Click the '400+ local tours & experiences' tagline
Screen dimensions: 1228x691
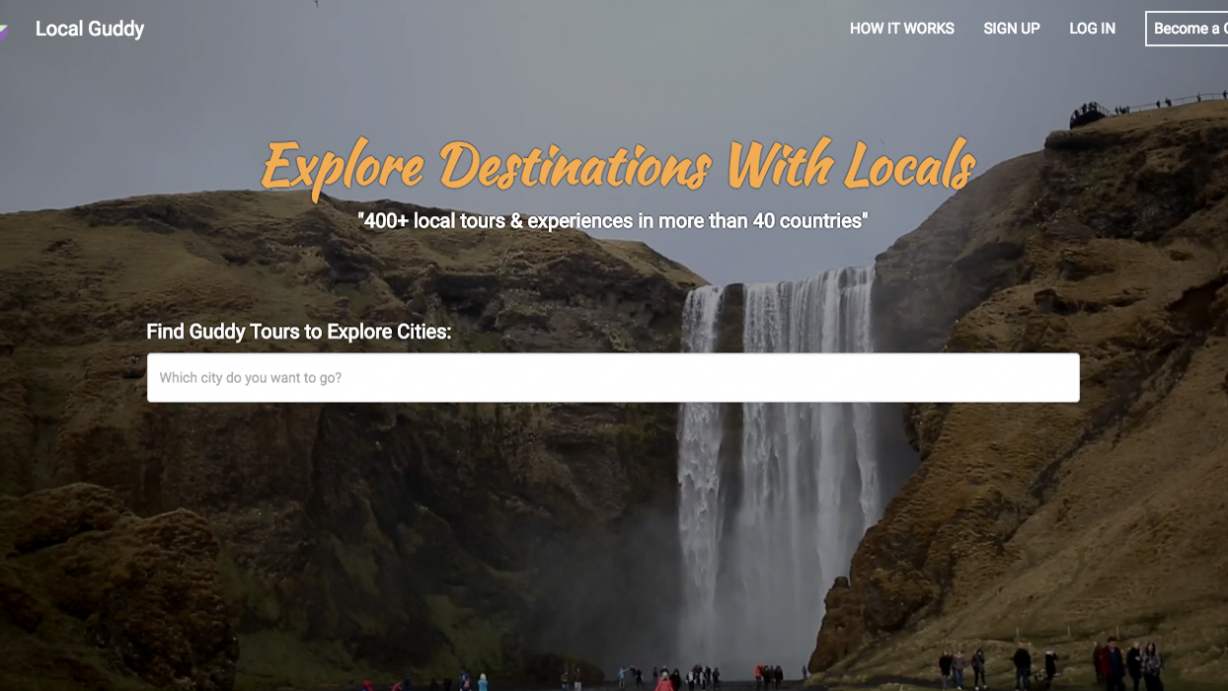click(x=613, y=221)
